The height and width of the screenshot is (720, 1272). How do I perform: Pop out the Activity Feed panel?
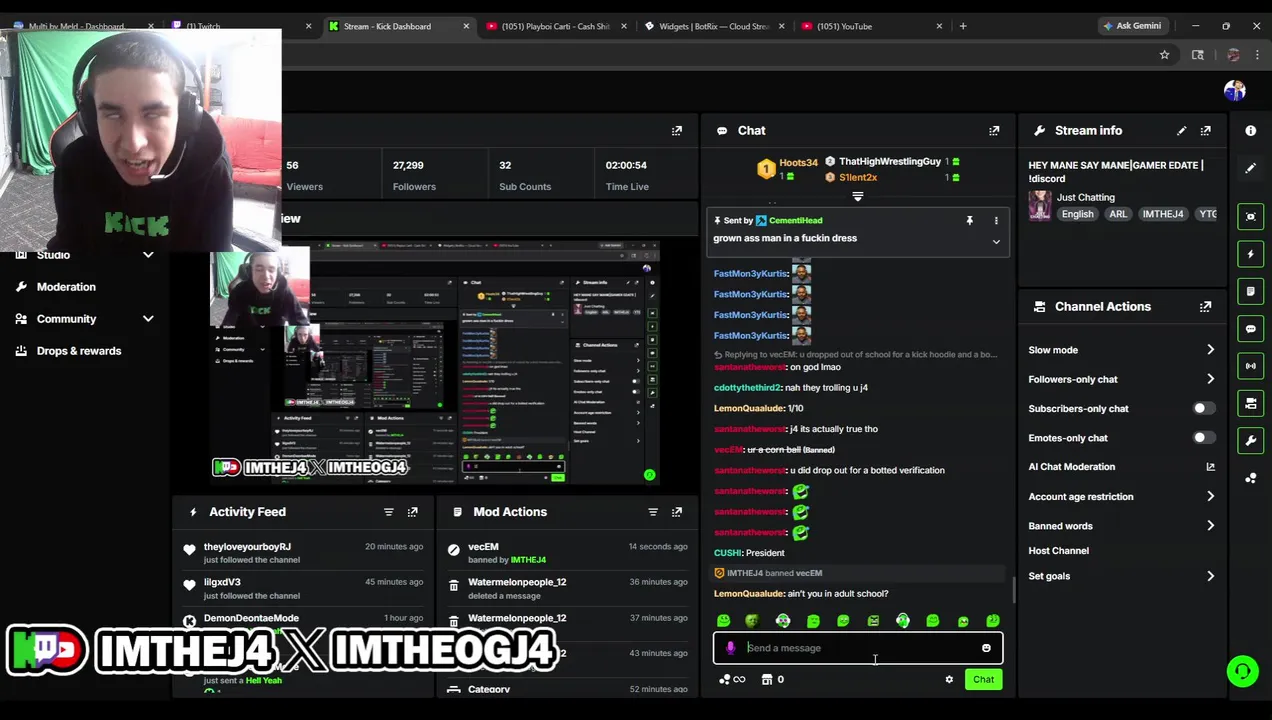coord(412,512)
